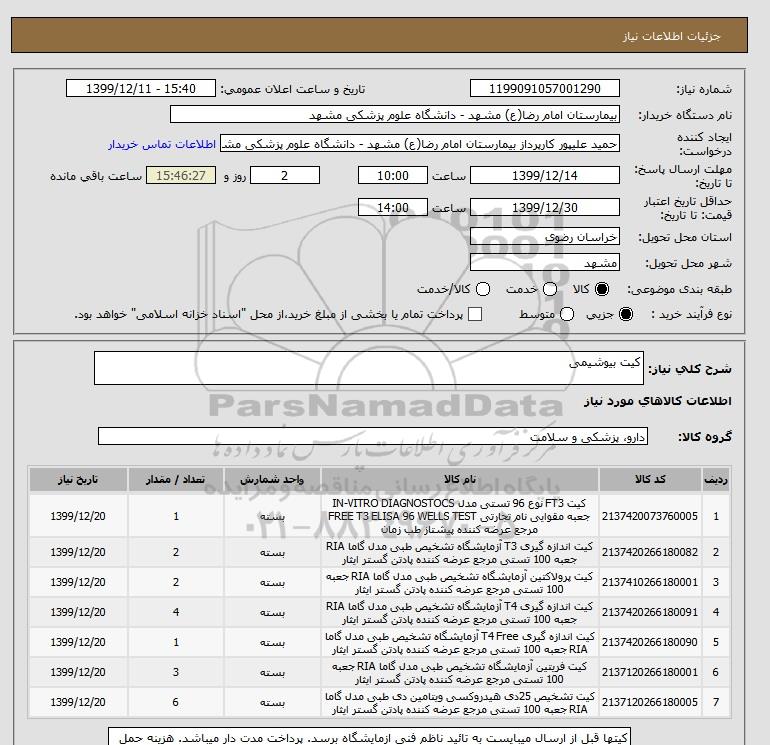Click the تعداد / مقدار column header
The image size is (770, 745).
tap(176, 479)
